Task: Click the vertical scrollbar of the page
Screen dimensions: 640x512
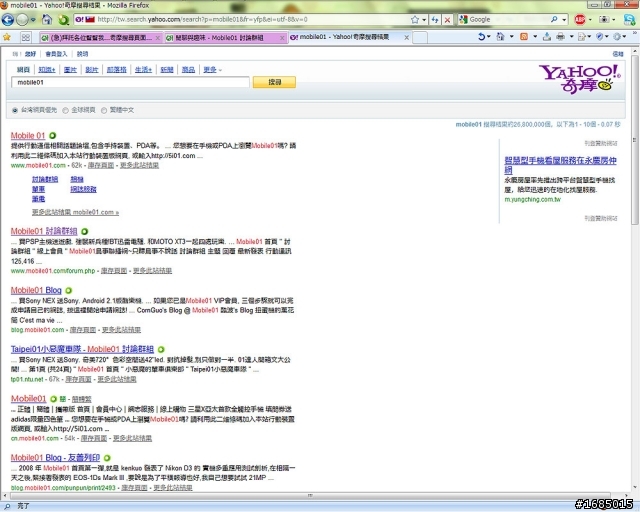Action: 635,140
